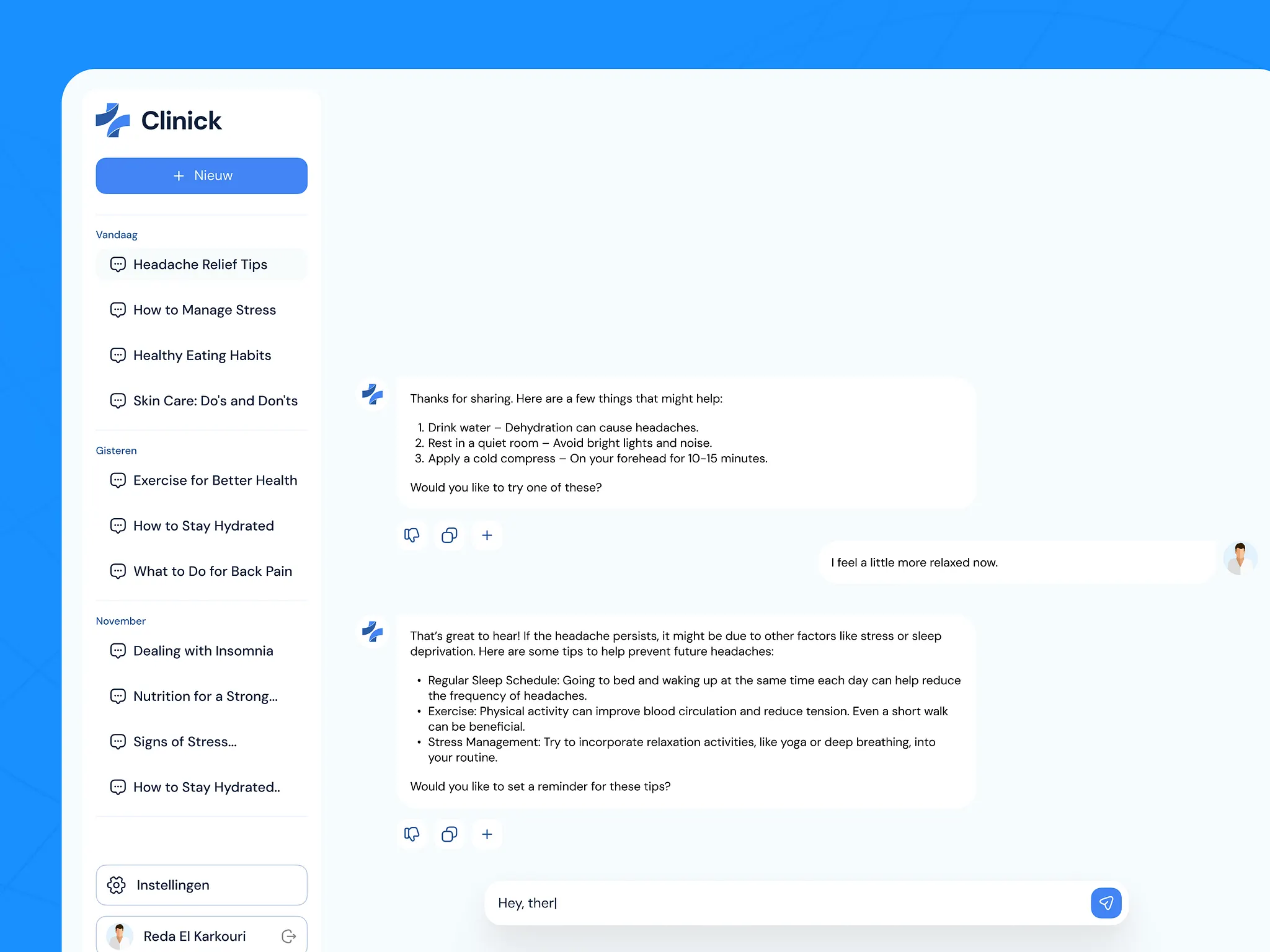The height and width of the screenshot is (952, 1270).
Task: Click the Vandaag section label
Action: tap(117, 235)
